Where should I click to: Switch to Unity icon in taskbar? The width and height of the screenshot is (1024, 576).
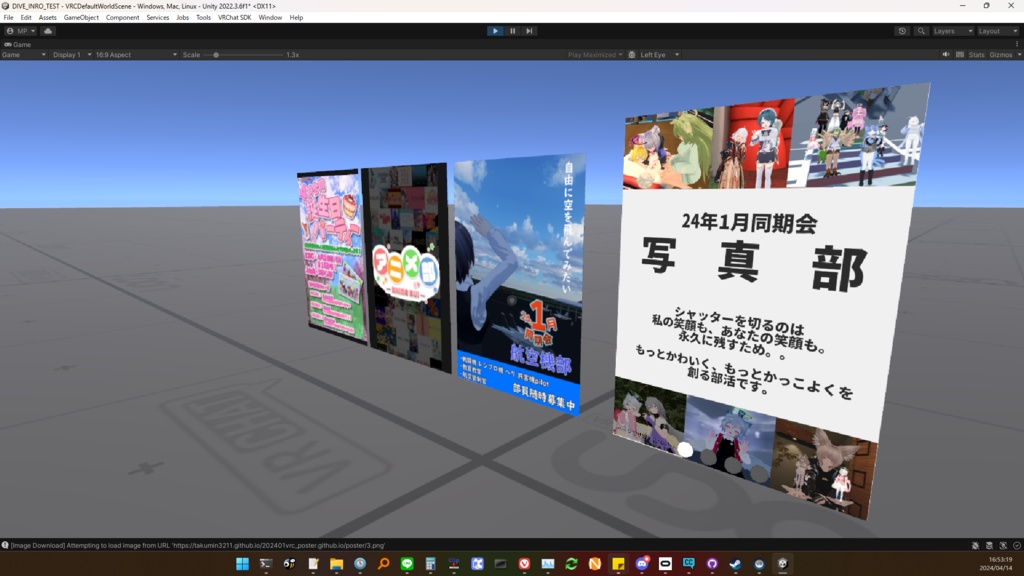[783, 564]
